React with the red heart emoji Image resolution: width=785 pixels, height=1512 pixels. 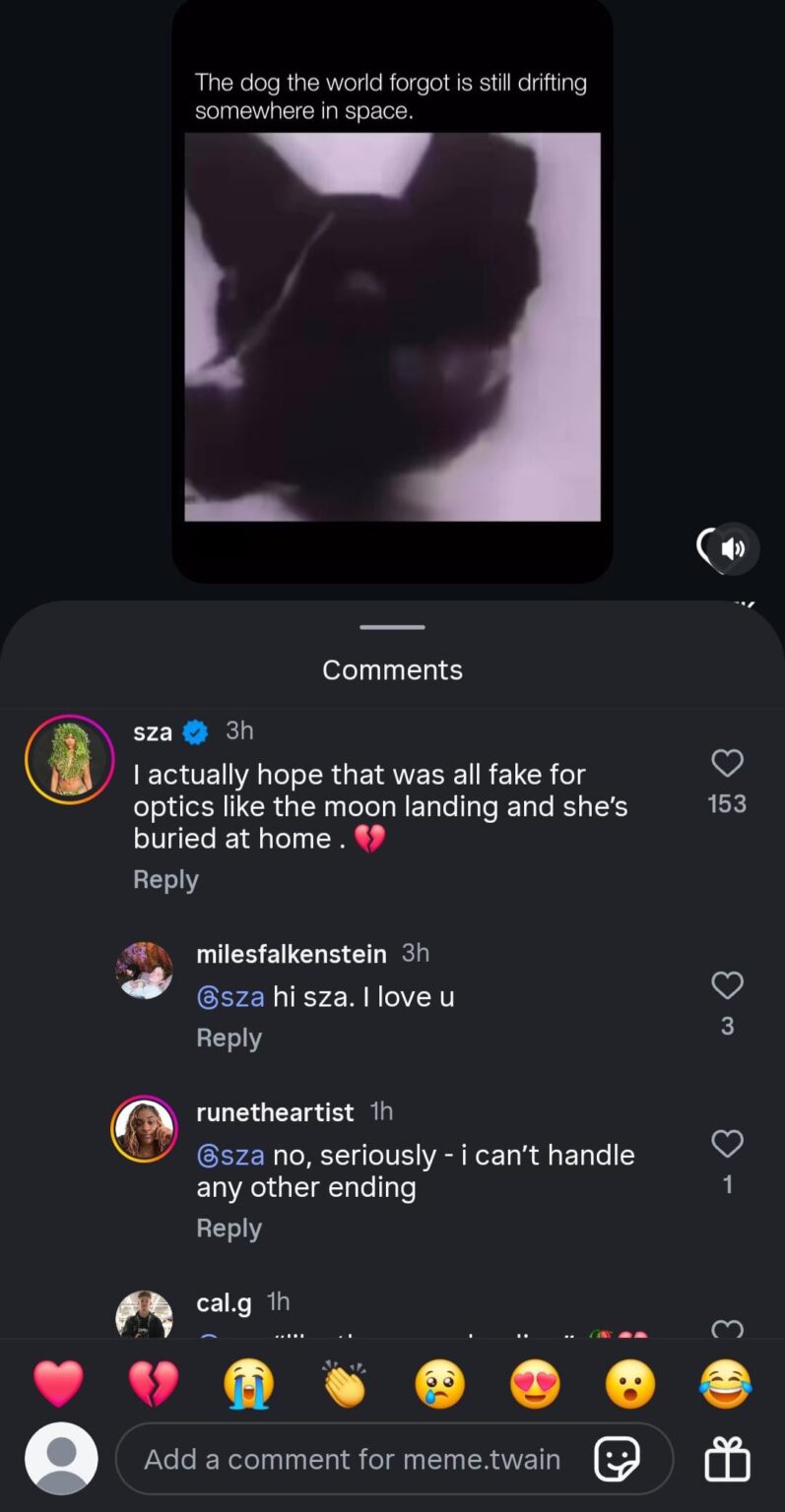[x=59, y=1384]
